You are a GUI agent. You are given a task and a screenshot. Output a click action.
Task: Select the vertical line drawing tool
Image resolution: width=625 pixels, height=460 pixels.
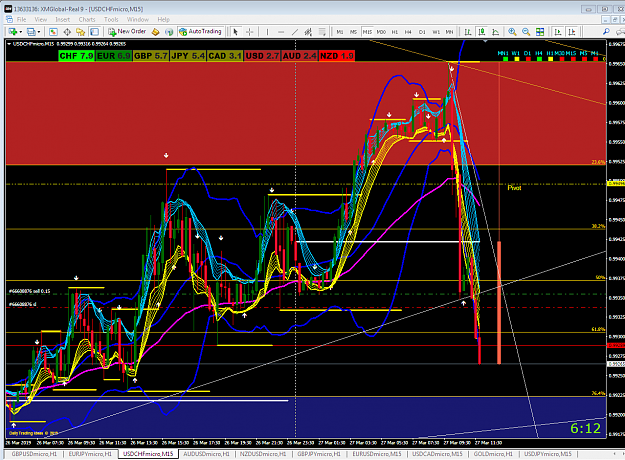point(267,31)
